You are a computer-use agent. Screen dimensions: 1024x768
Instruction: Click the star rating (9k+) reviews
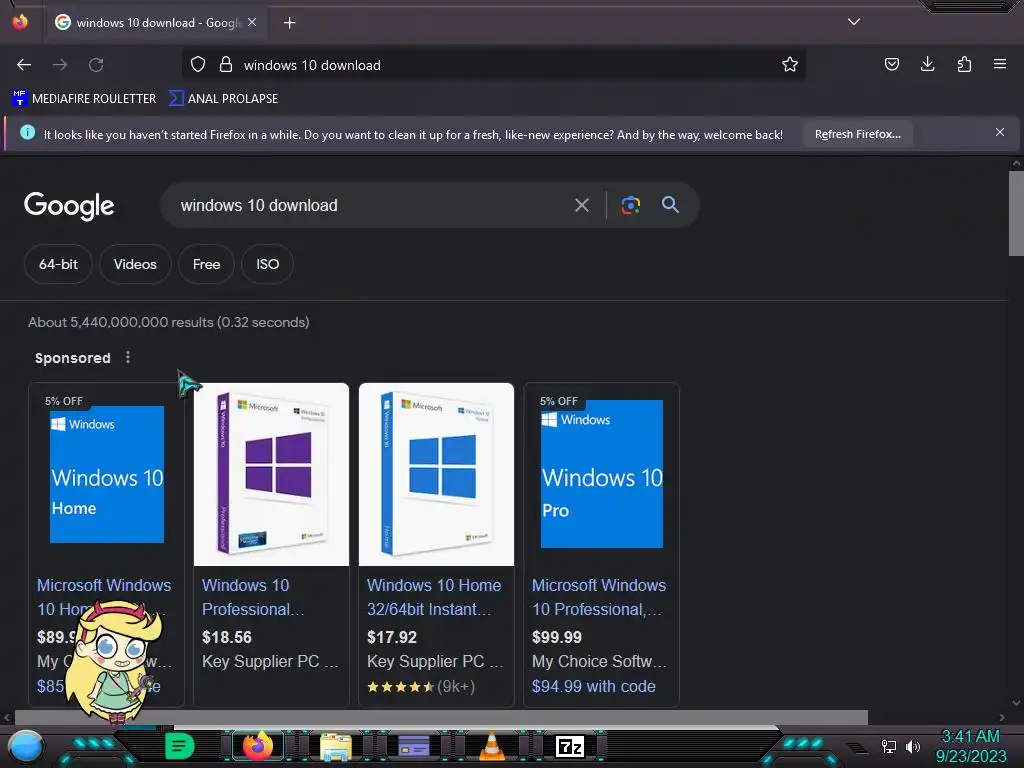point(421,686)
